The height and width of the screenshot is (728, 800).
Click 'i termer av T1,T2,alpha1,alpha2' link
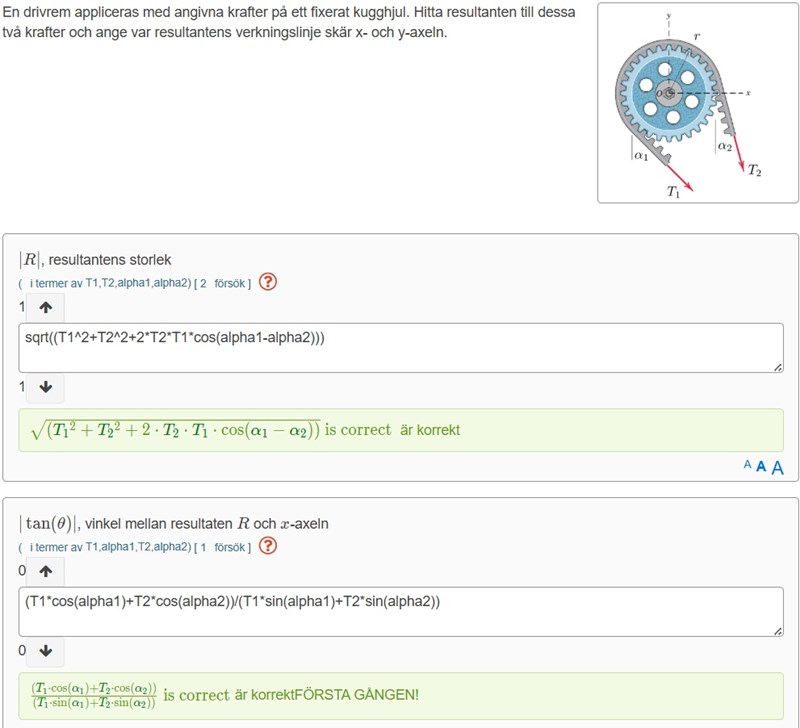109,283
